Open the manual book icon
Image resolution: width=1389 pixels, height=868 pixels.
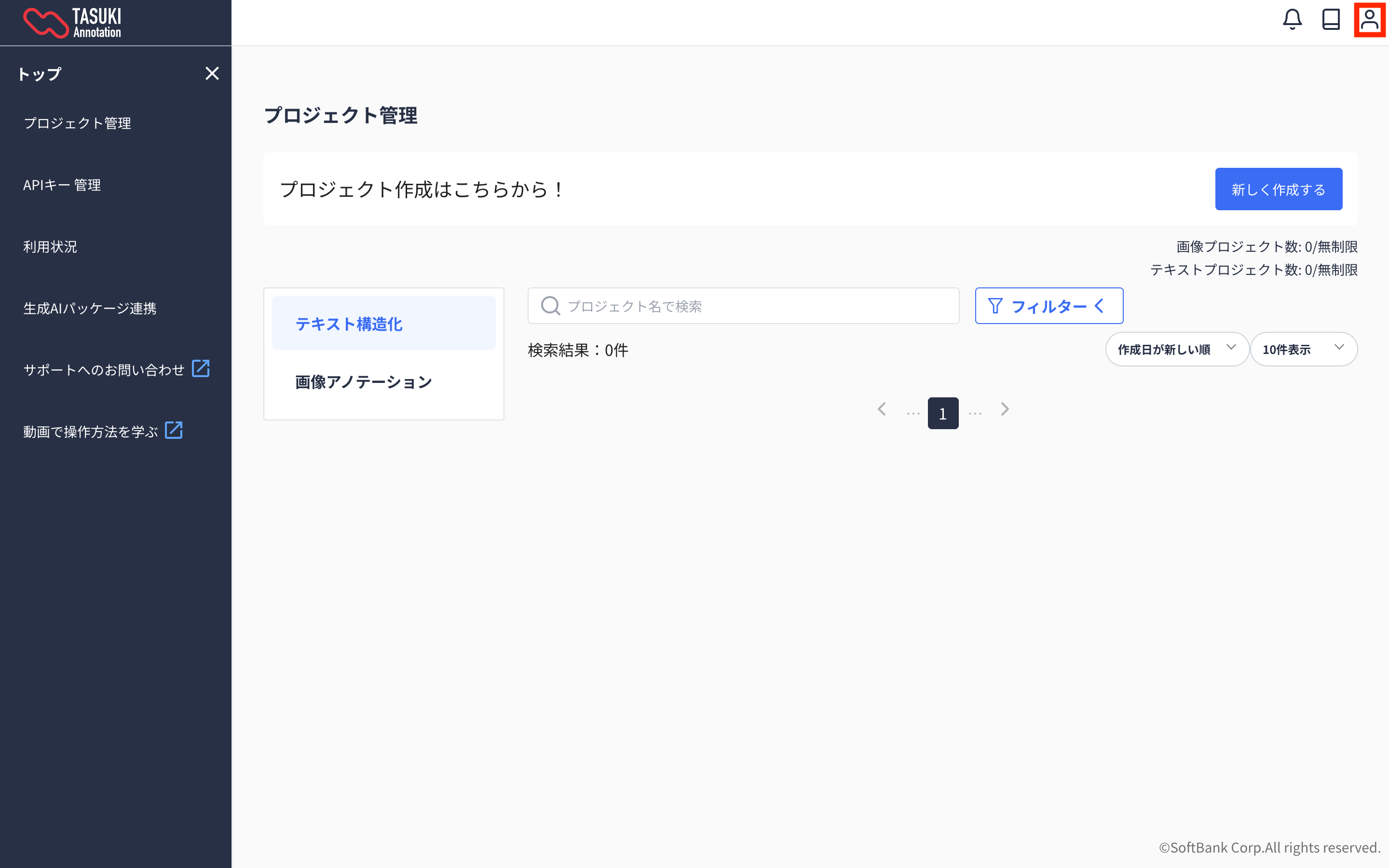tap(1331, 19)
